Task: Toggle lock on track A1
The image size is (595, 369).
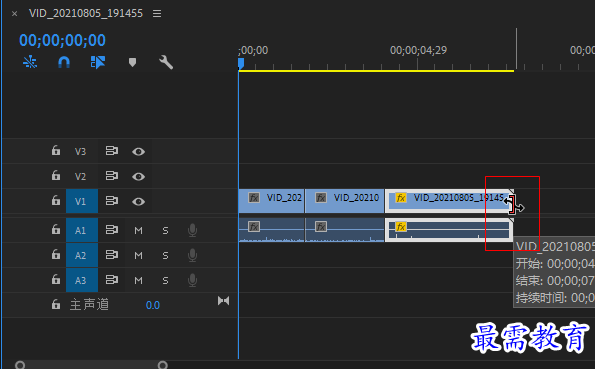Action: pos(56,230)
